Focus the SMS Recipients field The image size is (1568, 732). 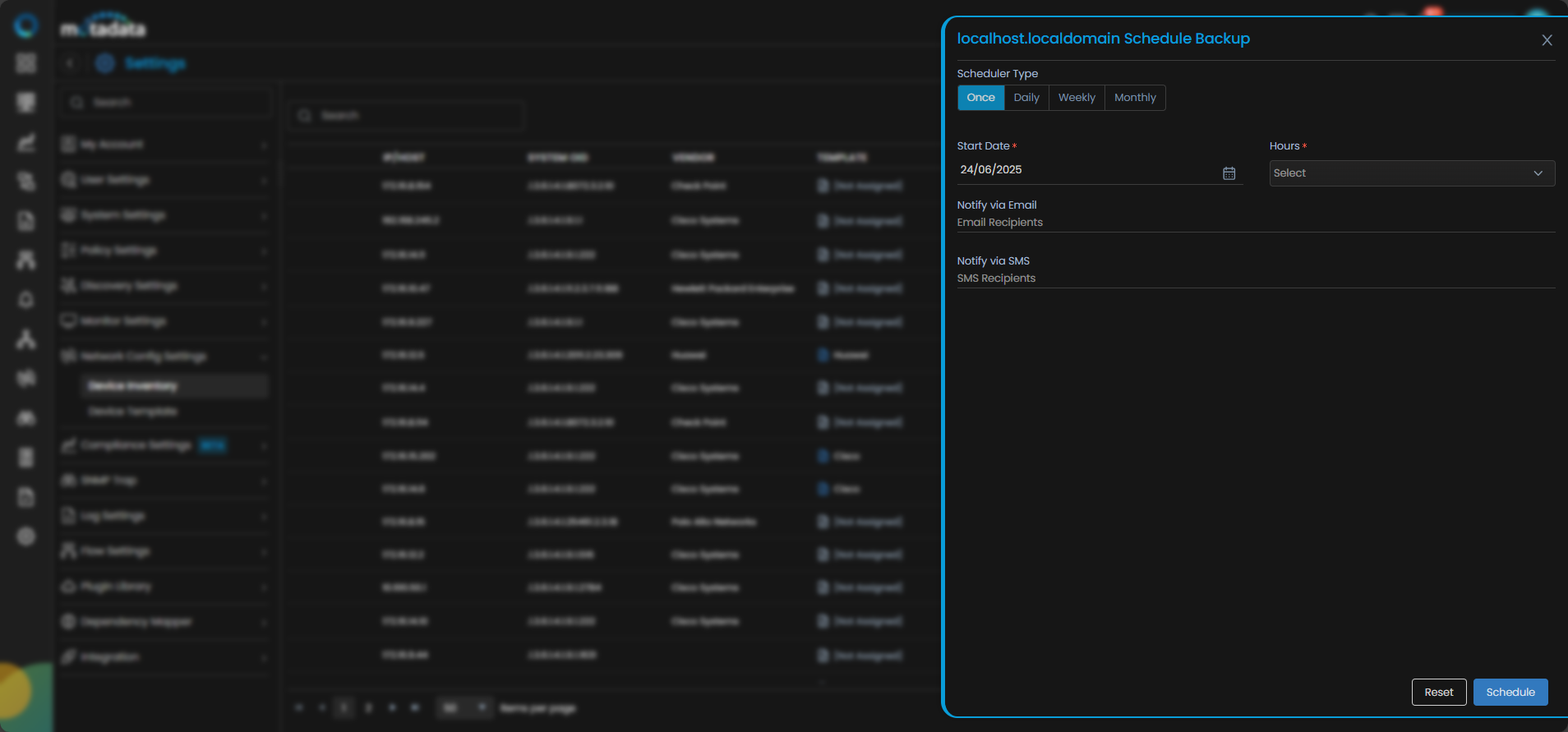(x=1255, y=279)
